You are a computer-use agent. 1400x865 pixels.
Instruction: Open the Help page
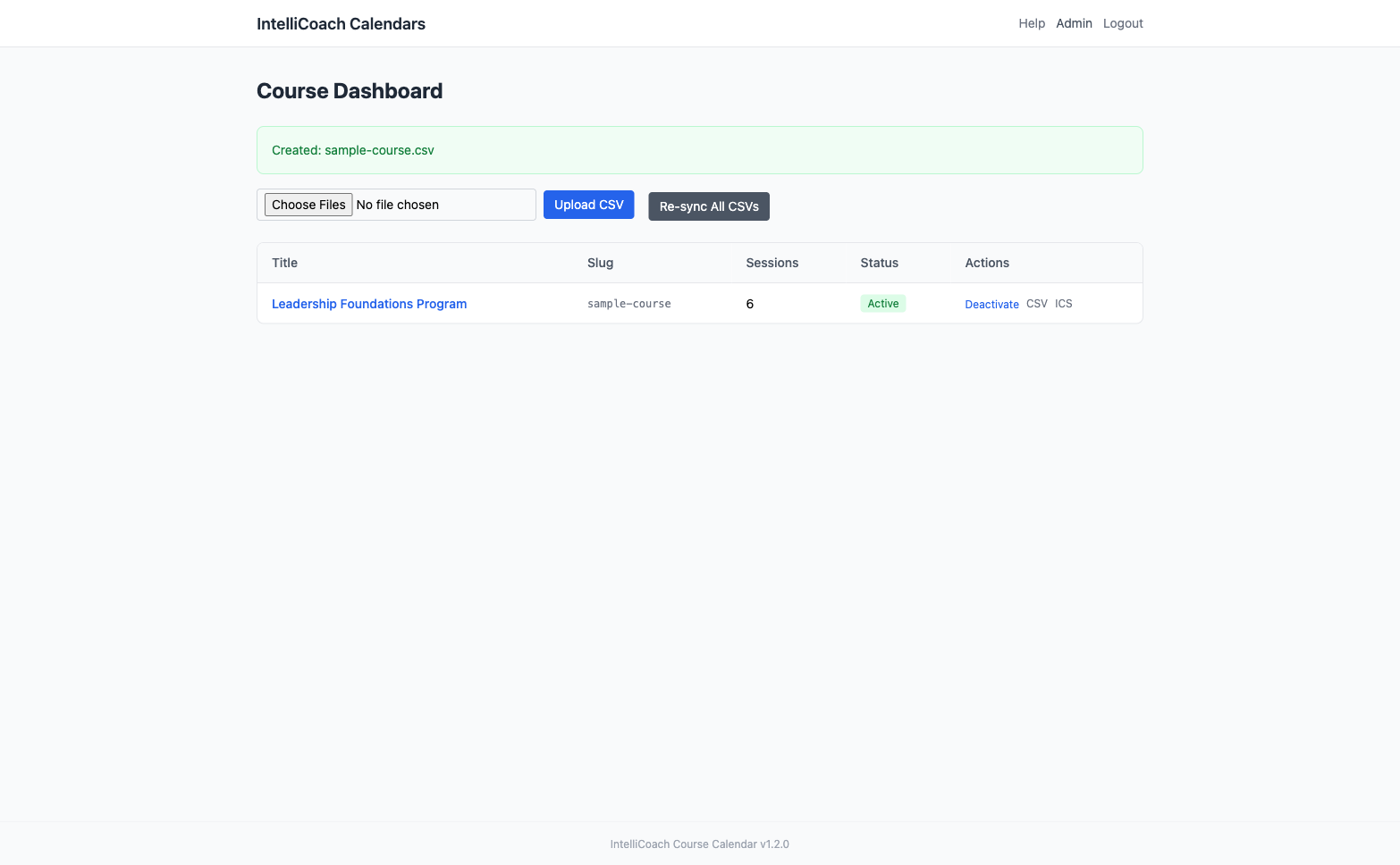tap(1032, 23)
